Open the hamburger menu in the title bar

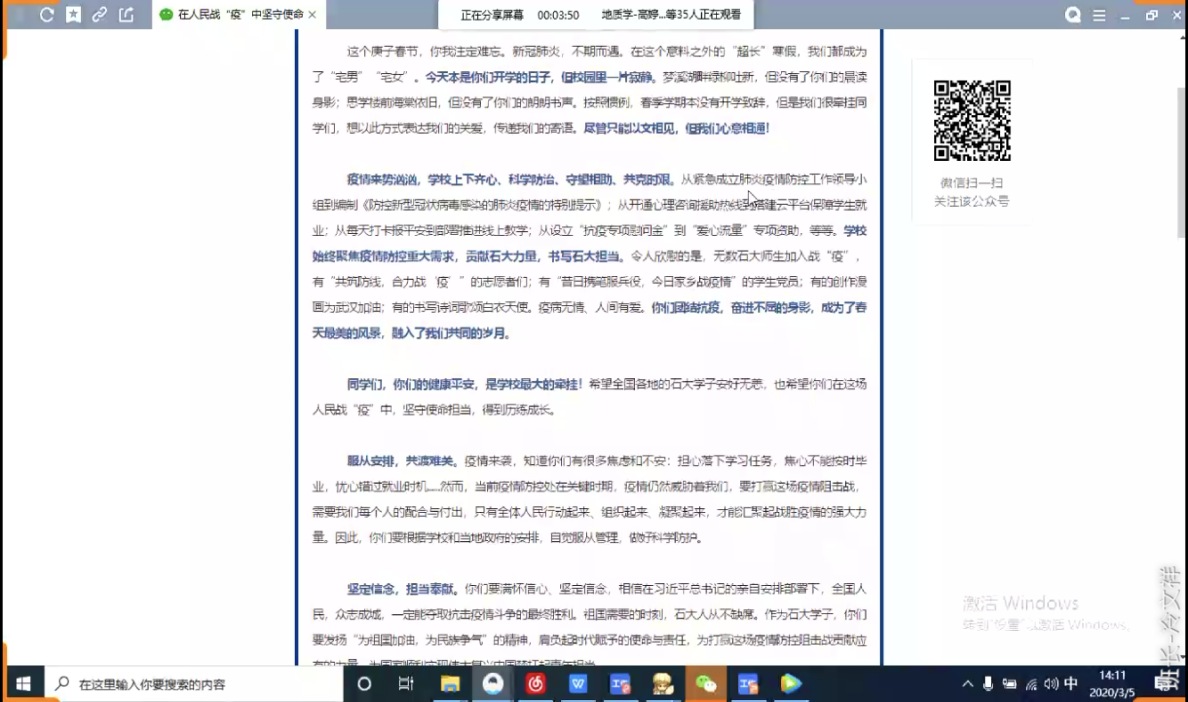click(1100, 15)
